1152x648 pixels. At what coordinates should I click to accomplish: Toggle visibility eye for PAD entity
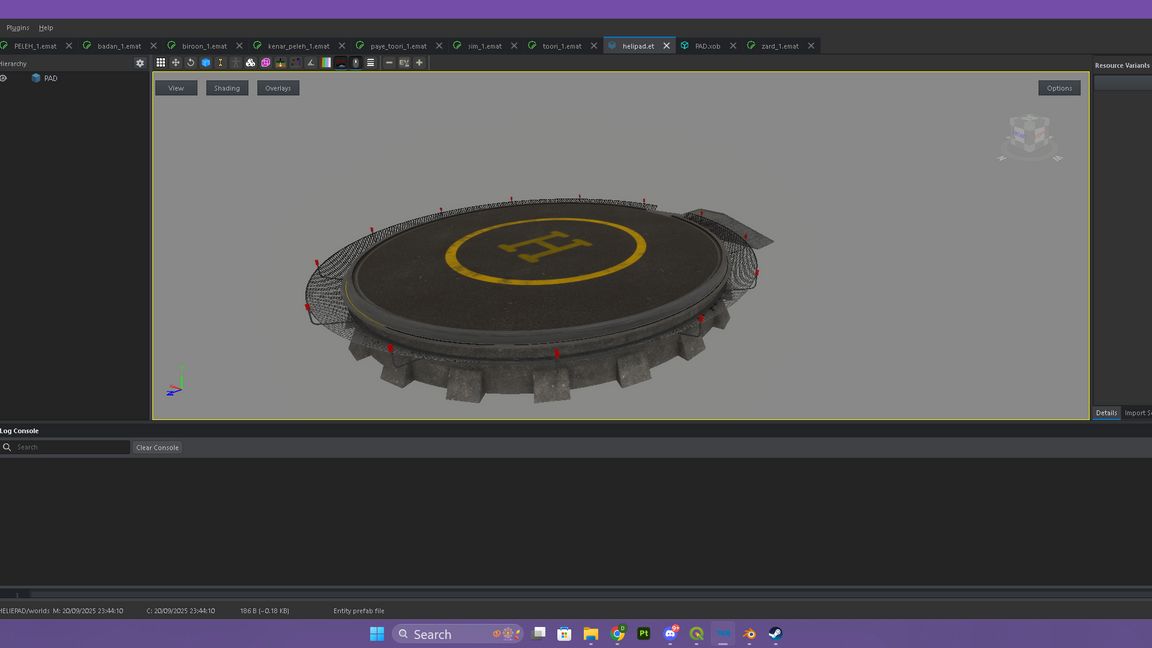[4, 78]
